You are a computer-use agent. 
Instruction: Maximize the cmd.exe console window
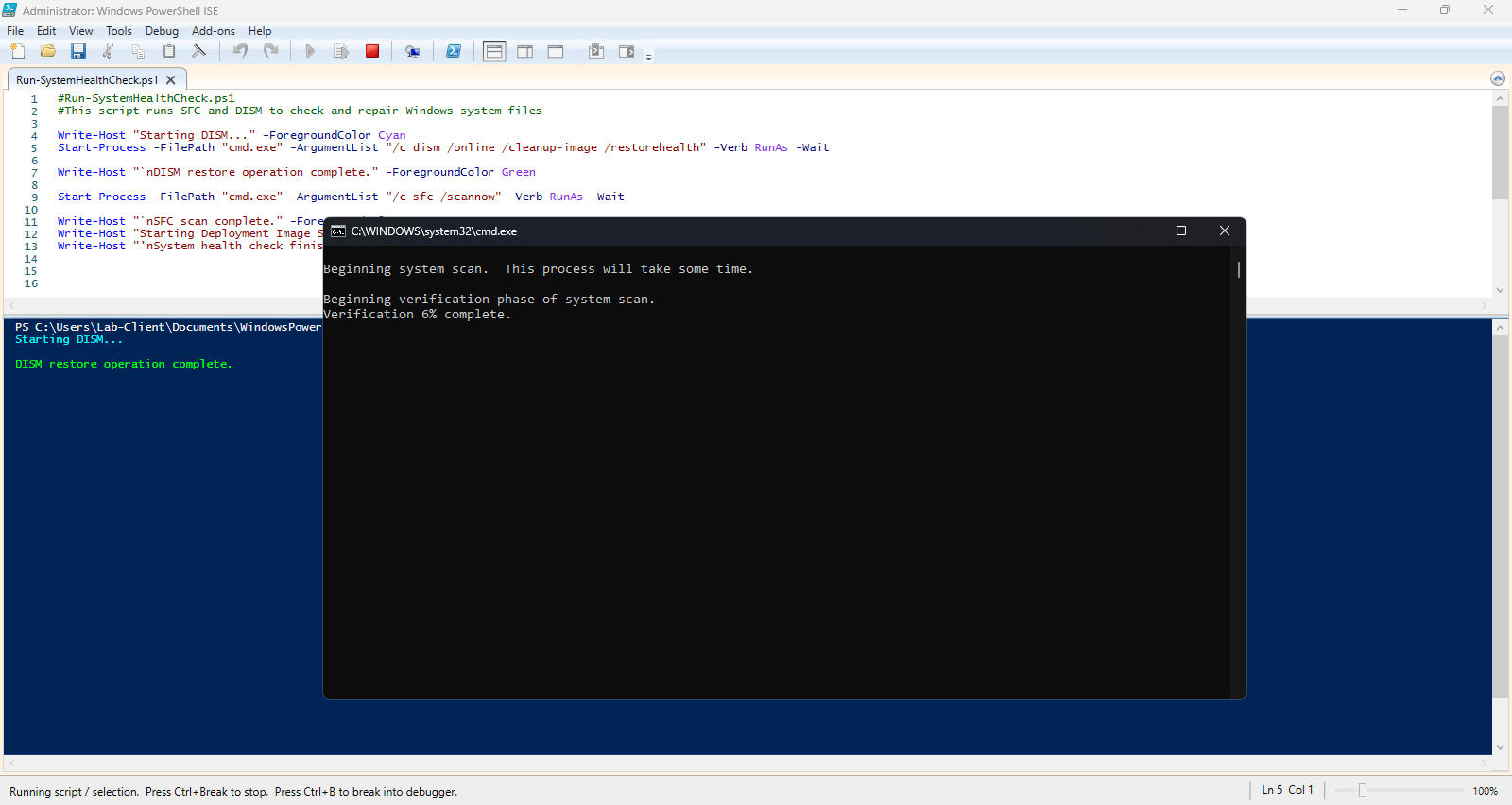pos(1180,231)
